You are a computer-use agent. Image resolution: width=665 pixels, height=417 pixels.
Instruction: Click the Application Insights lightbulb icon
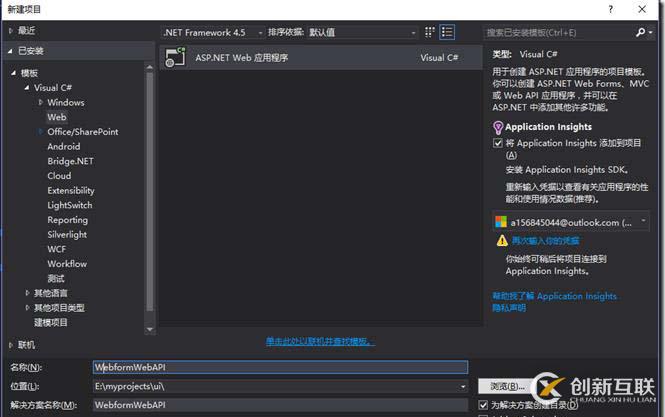tap(498, 127)
